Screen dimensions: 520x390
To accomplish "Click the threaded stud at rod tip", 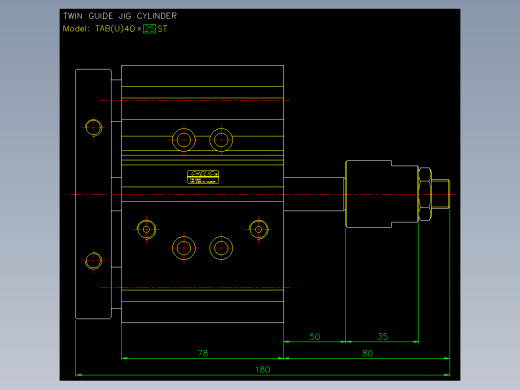I will (441, 194).
